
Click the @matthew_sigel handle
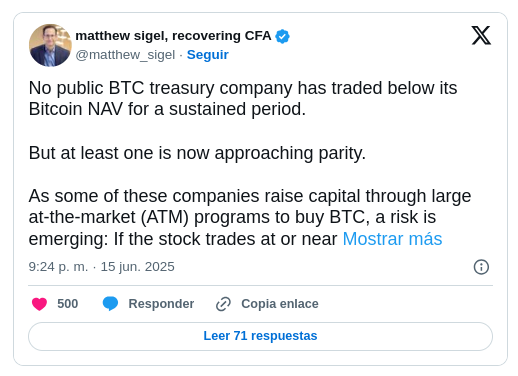(x=125, y=55)
